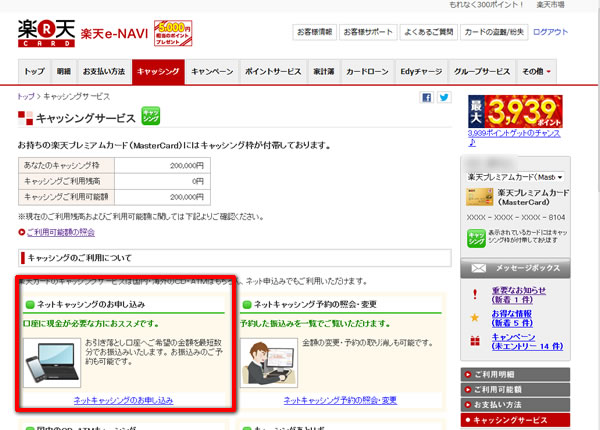Open the グループサービス tab

pyautogui.click(x=482, y=72)
